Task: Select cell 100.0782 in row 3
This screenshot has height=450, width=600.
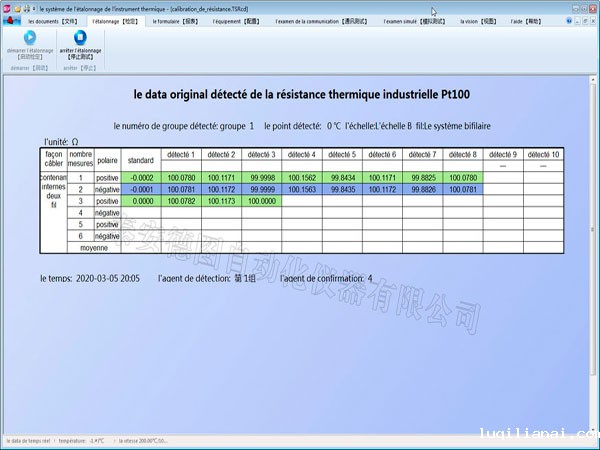Action: 181,201
